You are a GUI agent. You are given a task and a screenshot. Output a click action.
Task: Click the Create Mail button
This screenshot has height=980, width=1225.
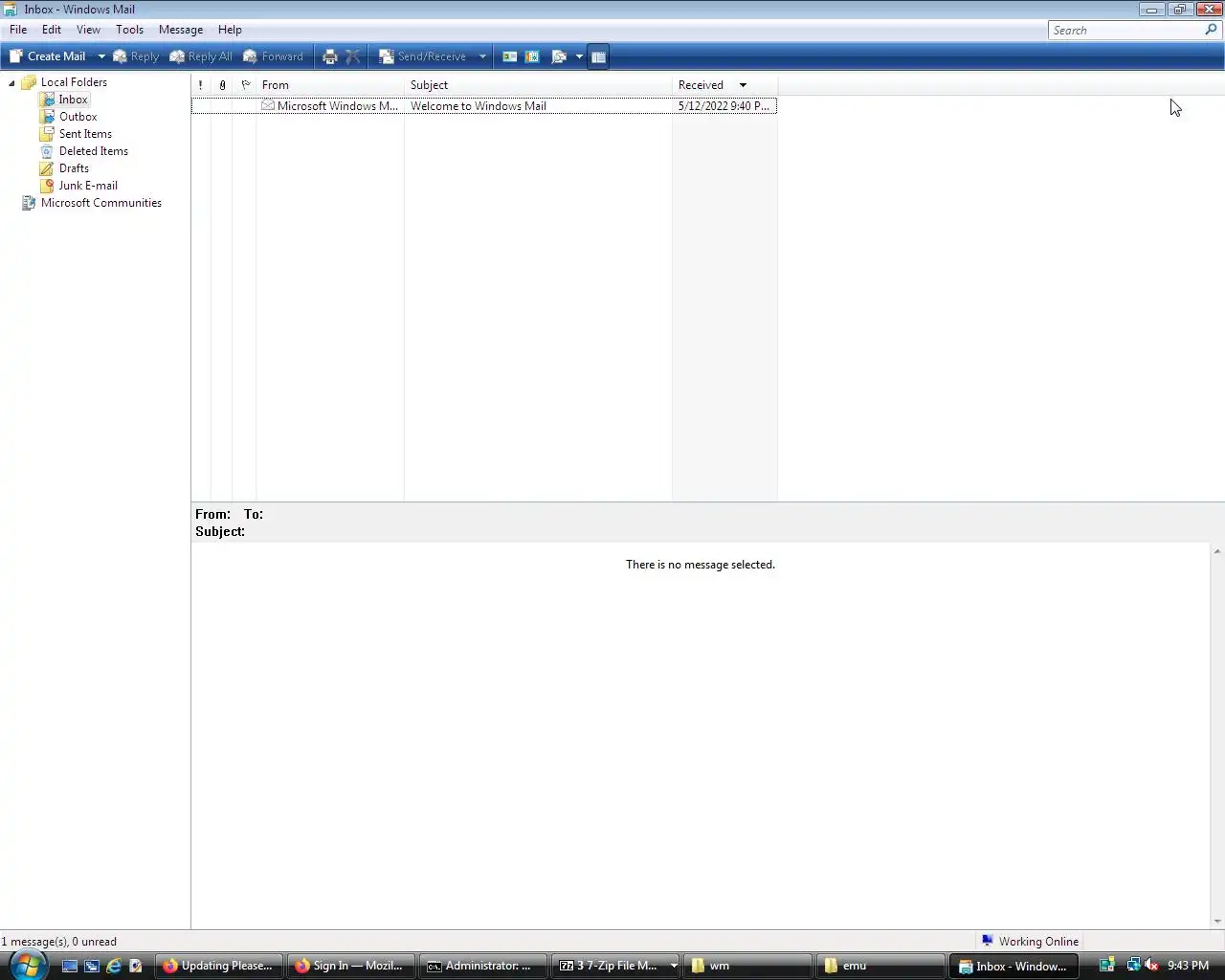tap(48, 56)
